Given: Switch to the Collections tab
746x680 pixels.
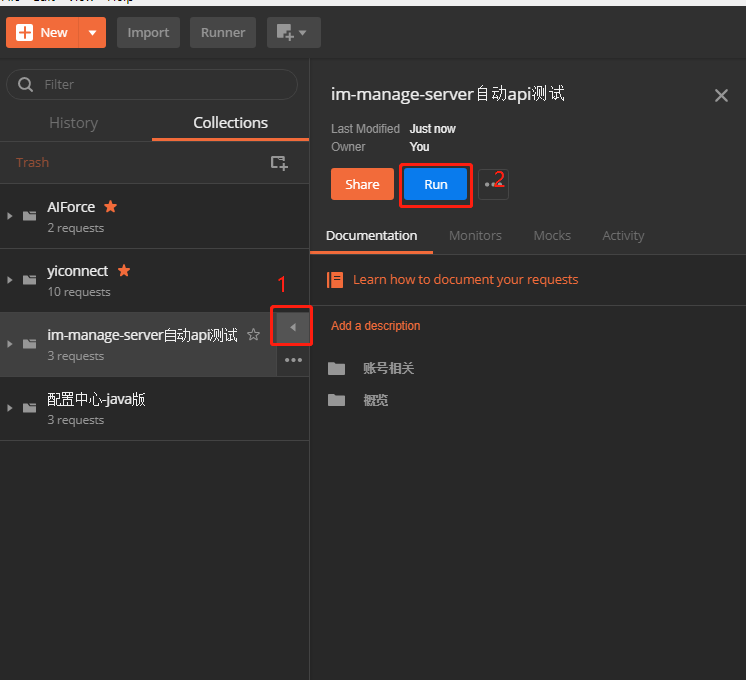Looking at the screenshot, I should click(230, 123).
